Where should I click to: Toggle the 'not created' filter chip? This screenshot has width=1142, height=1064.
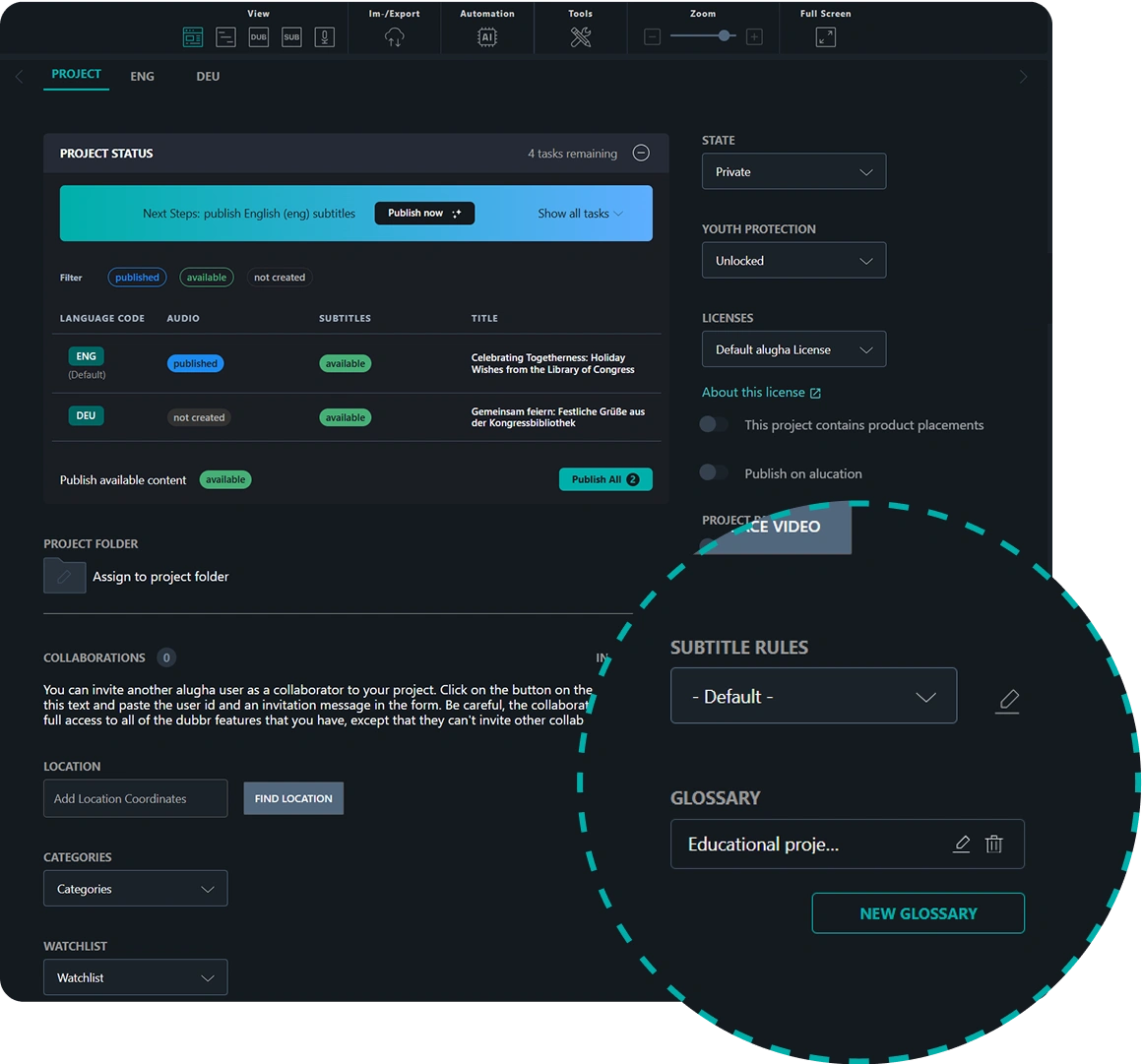click(x=279, y=278)
